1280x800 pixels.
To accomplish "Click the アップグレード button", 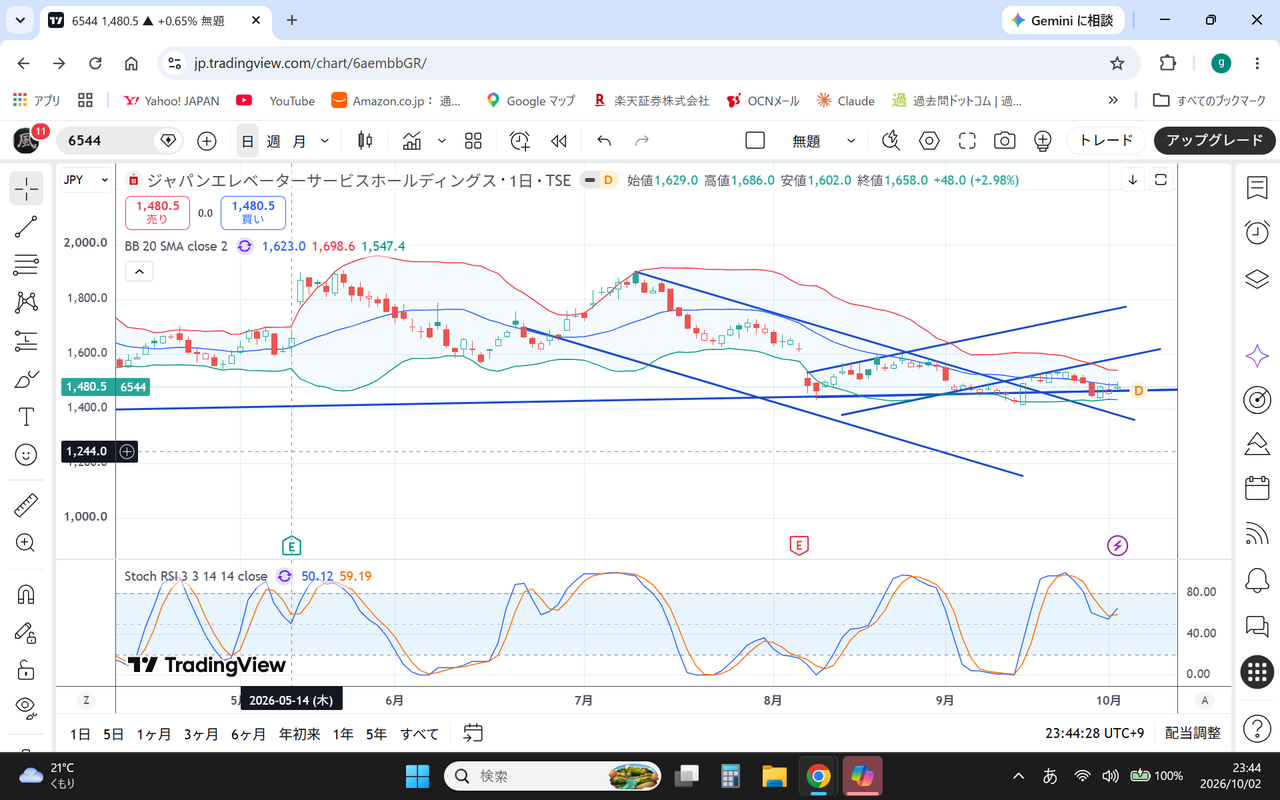I will pyautogui.click(x=1215, y=141).
